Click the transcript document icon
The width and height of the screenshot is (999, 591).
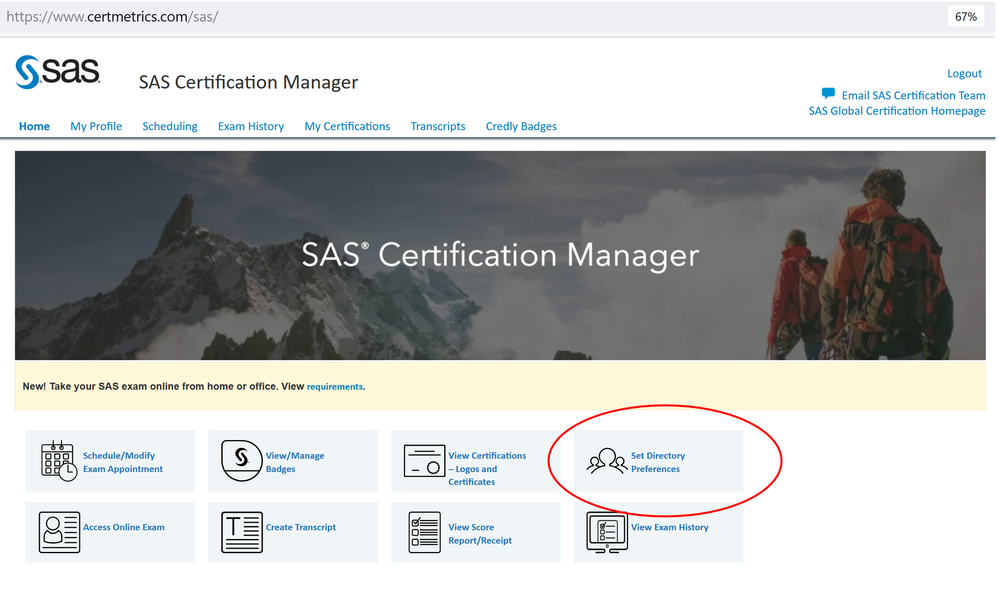tap(242, 532)
